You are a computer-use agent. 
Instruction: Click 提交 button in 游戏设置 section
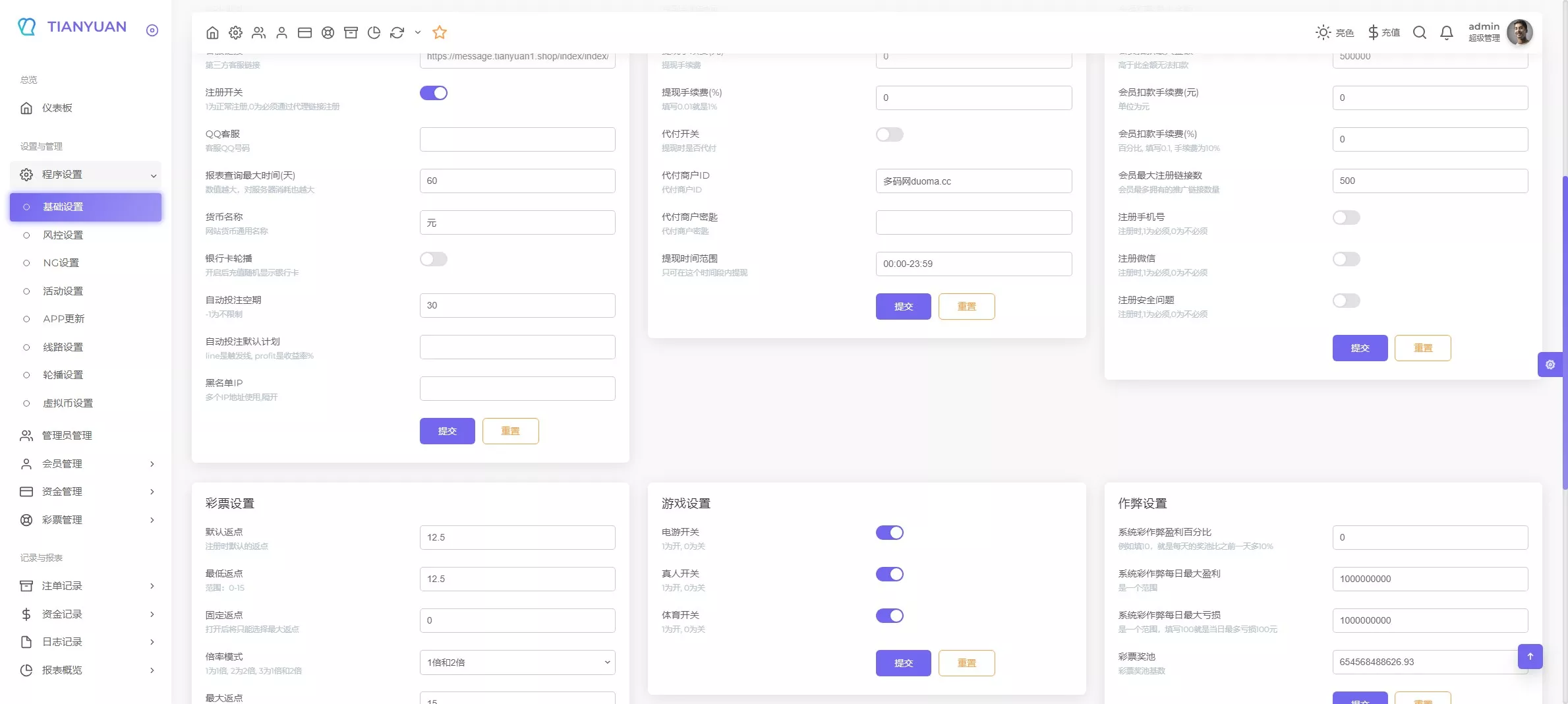click(x=903, y=663)
